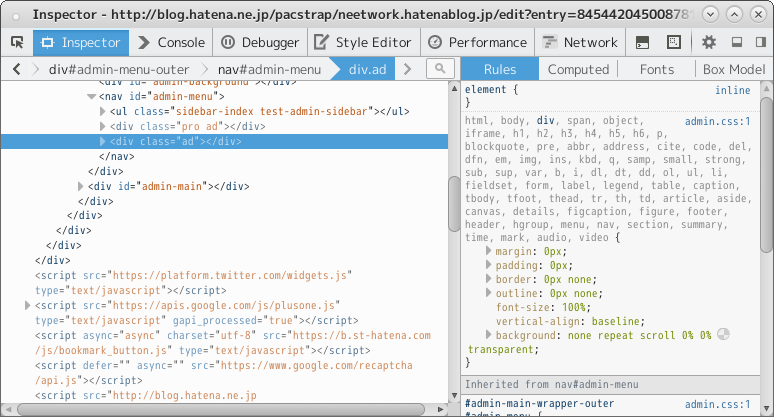Click the HTML search box
Image resolution: width=774 pixels, height=417 pixels.
440,69
